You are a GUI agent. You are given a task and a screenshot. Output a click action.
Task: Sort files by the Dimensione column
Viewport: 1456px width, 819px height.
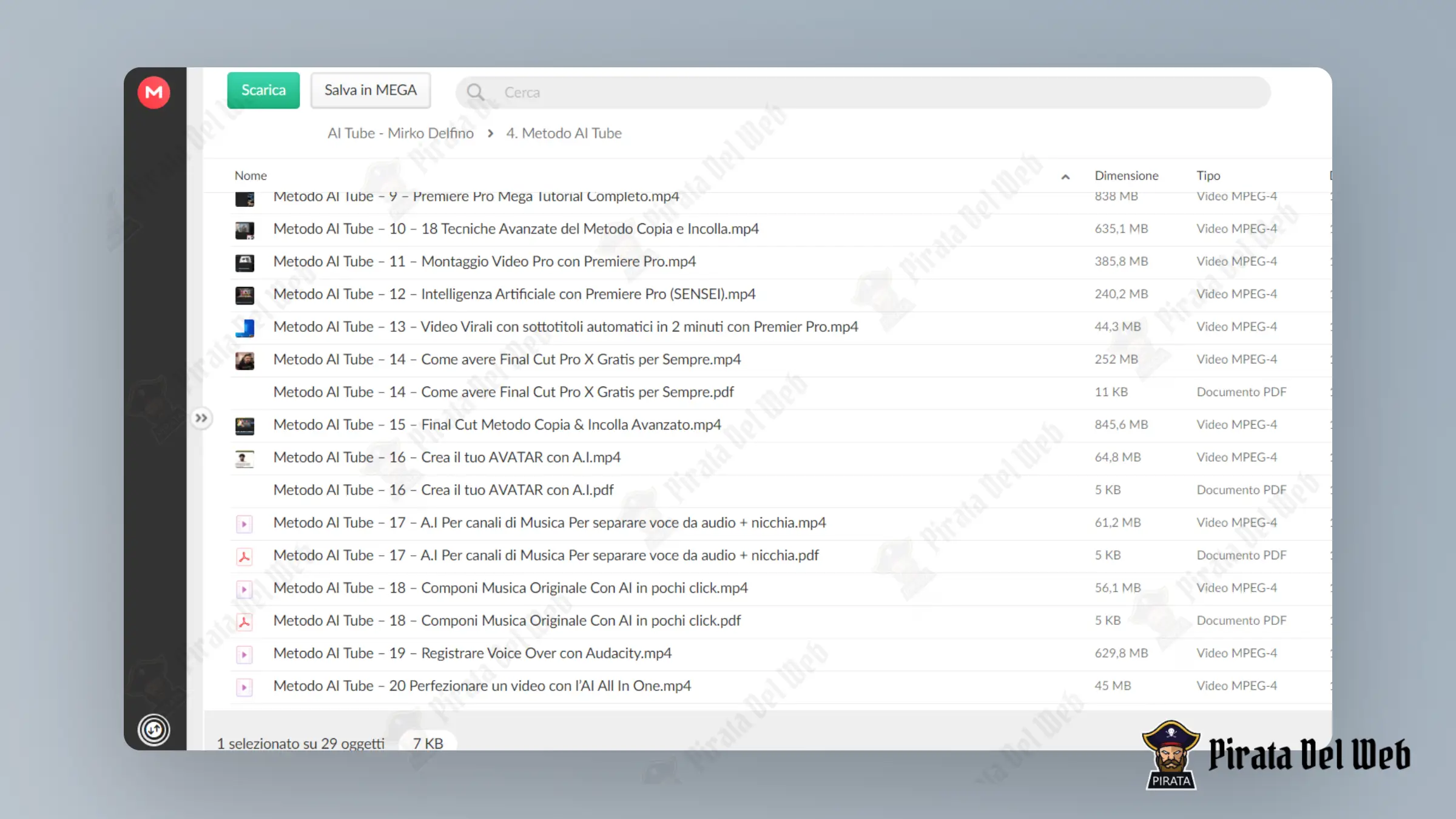coord(1127,175)
